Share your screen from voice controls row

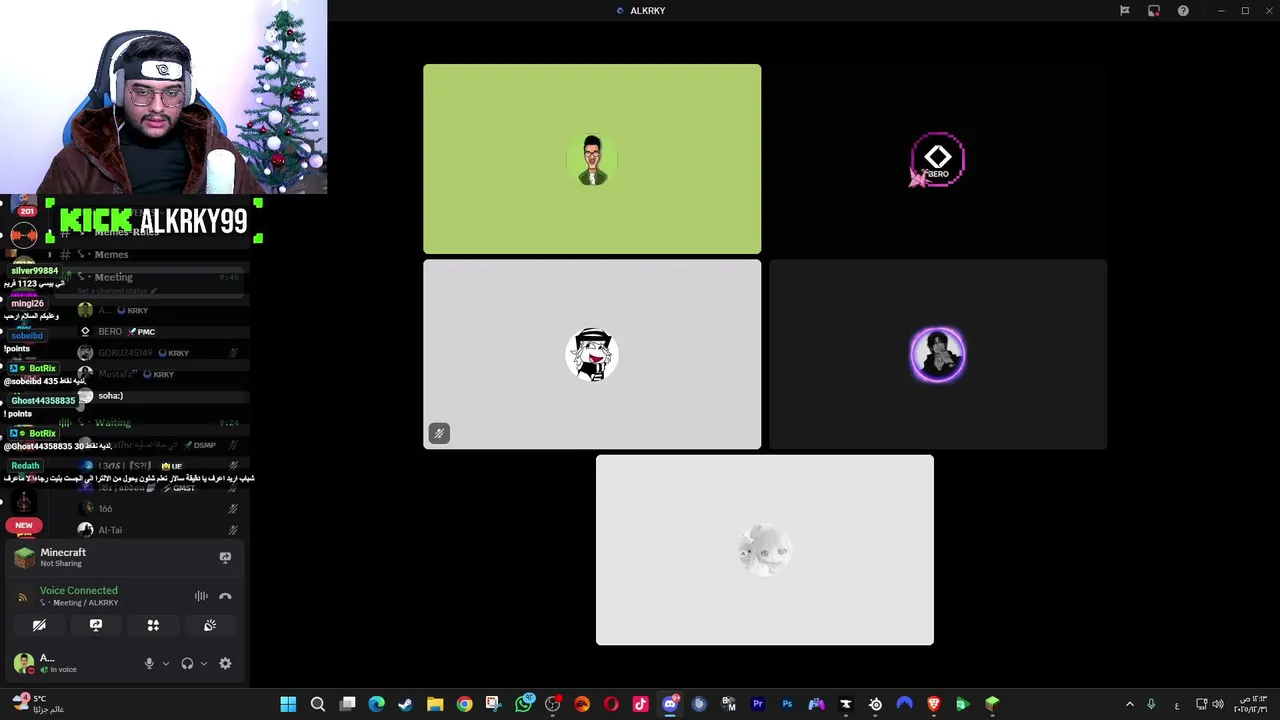[96, 625]
